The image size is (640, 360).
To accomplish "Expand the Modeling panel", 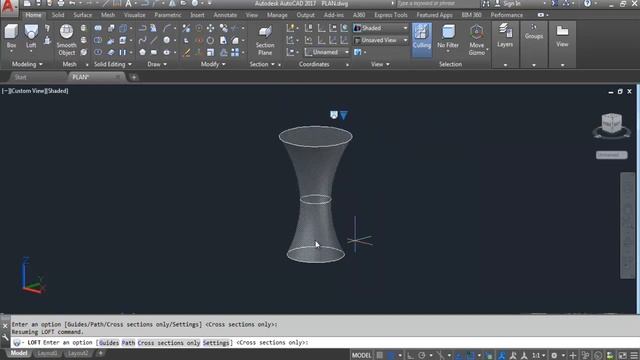I will [x=27, y=64].
